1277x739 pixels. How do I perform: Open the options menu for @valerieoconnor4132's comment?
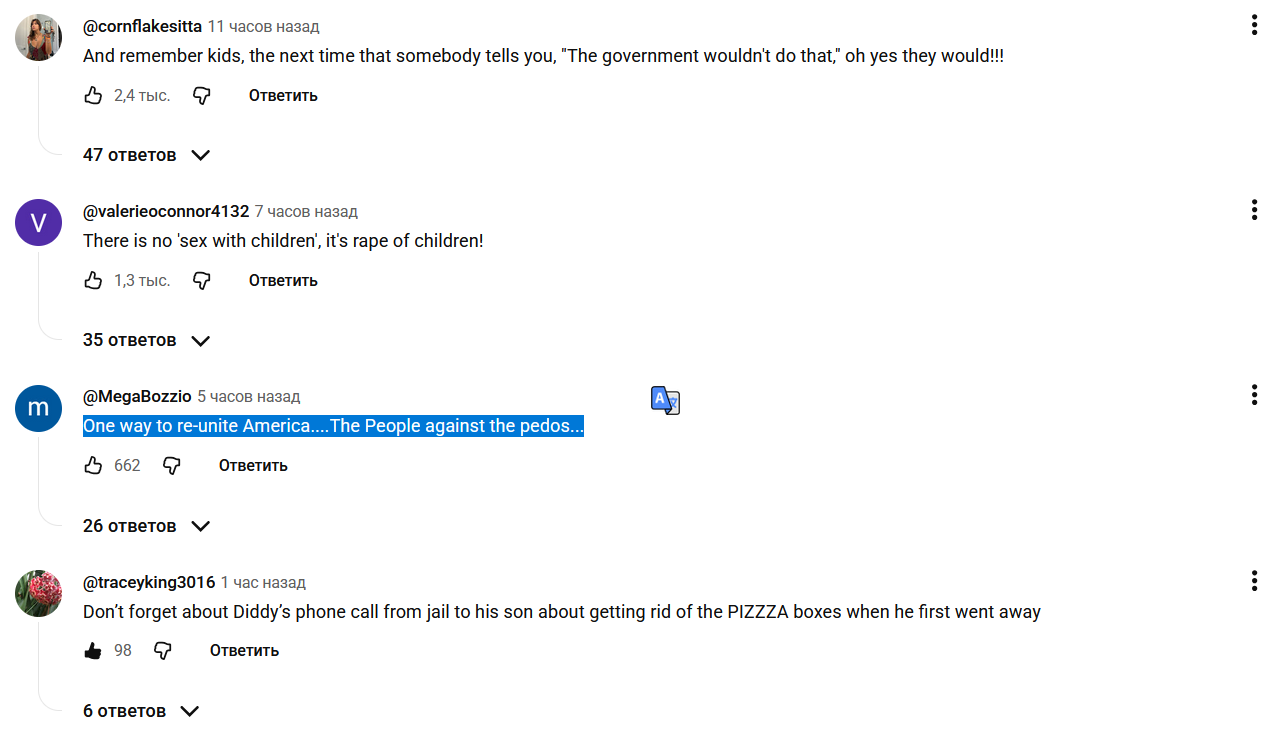coord(1254,210)
